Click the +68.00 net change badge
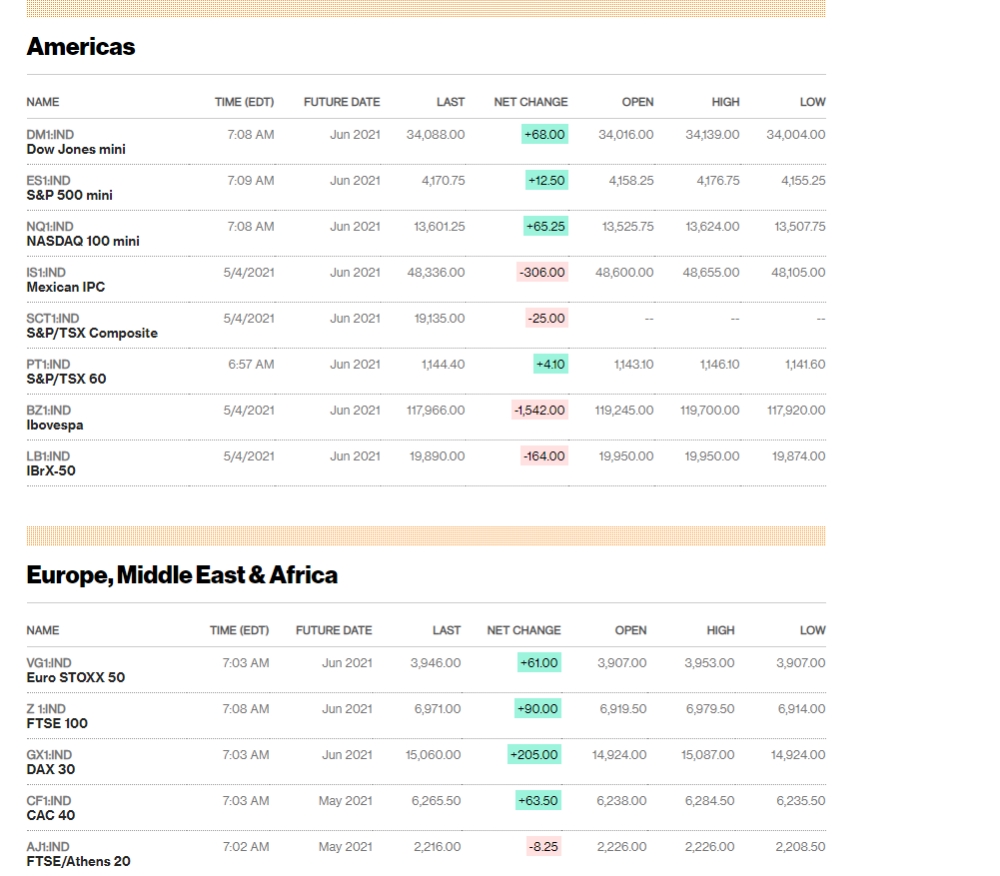Image resolution: width=1000 pixels, height=876 pixels. point(545,135)
